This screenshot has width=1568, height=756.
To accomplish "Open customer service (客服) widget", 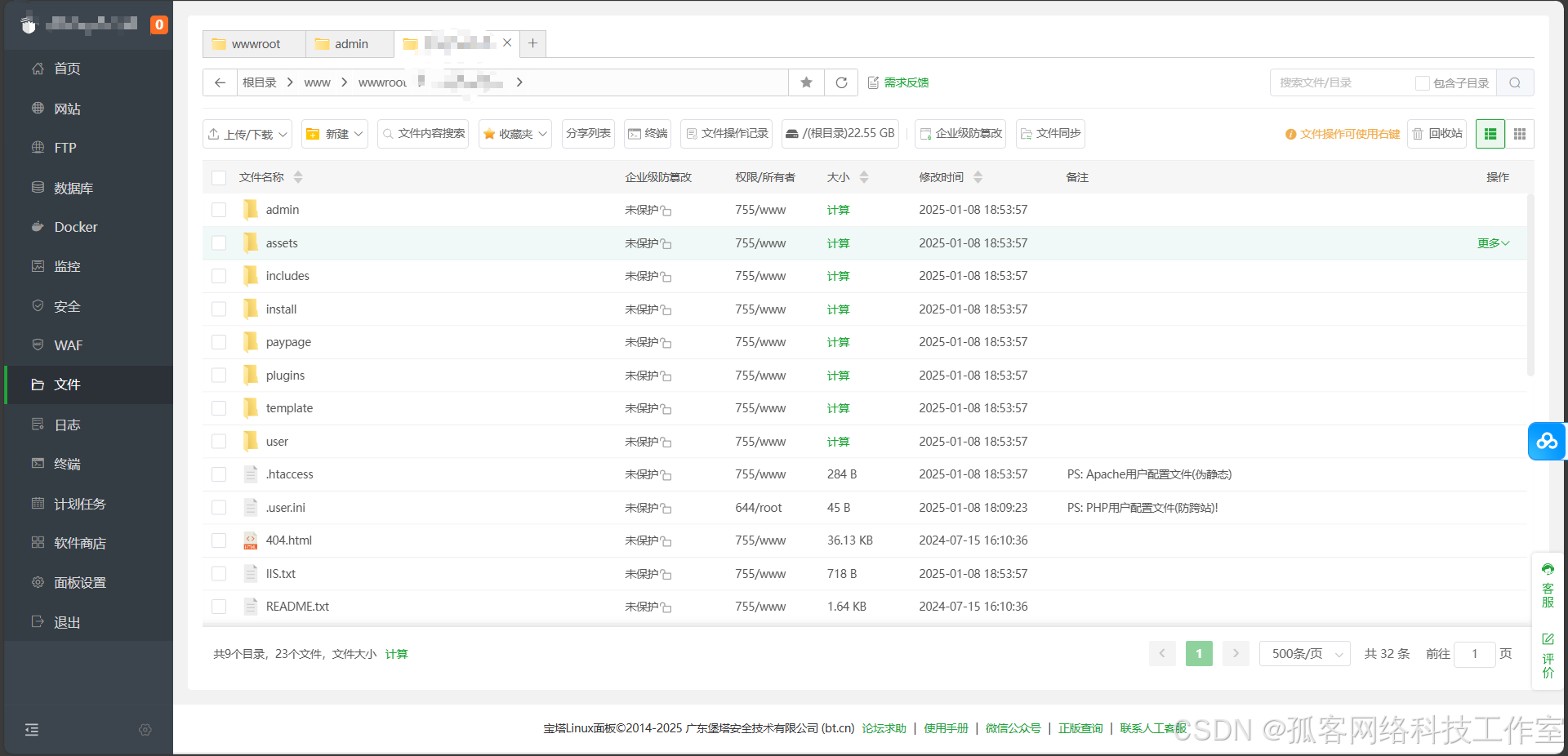I will (1548, 585).
